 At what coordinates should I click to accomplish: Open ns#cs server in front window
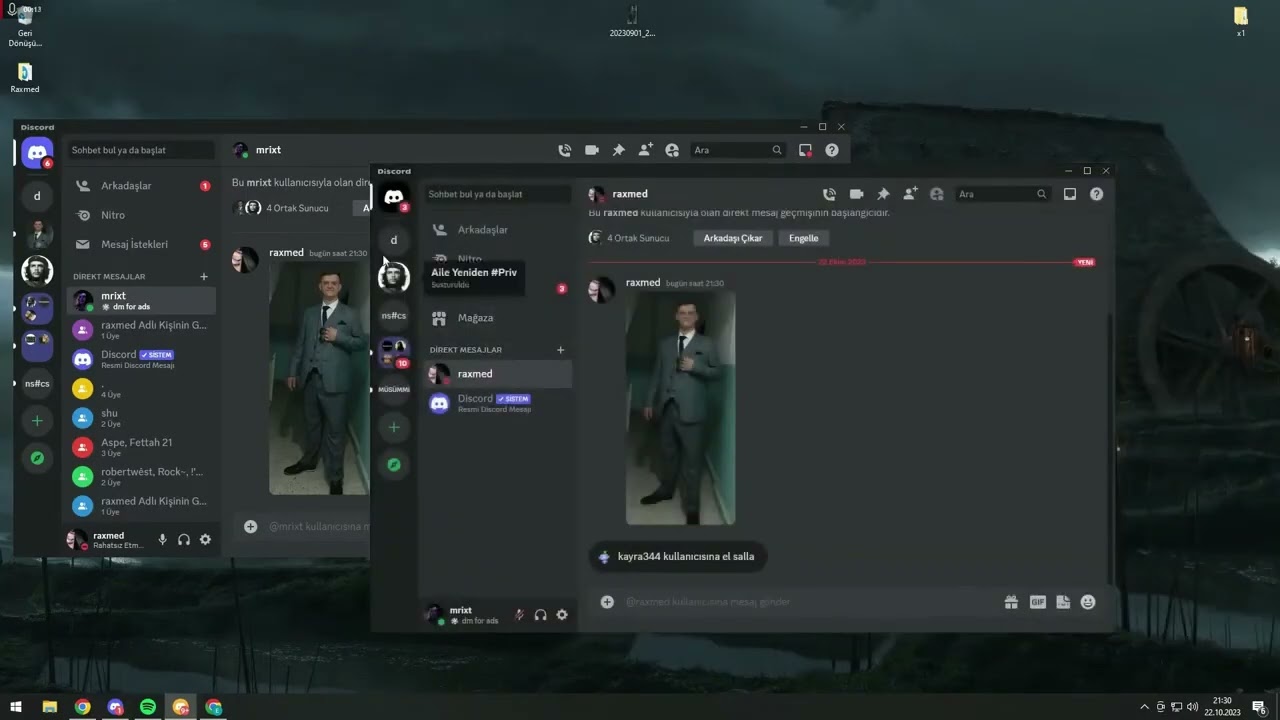[394, 316]
